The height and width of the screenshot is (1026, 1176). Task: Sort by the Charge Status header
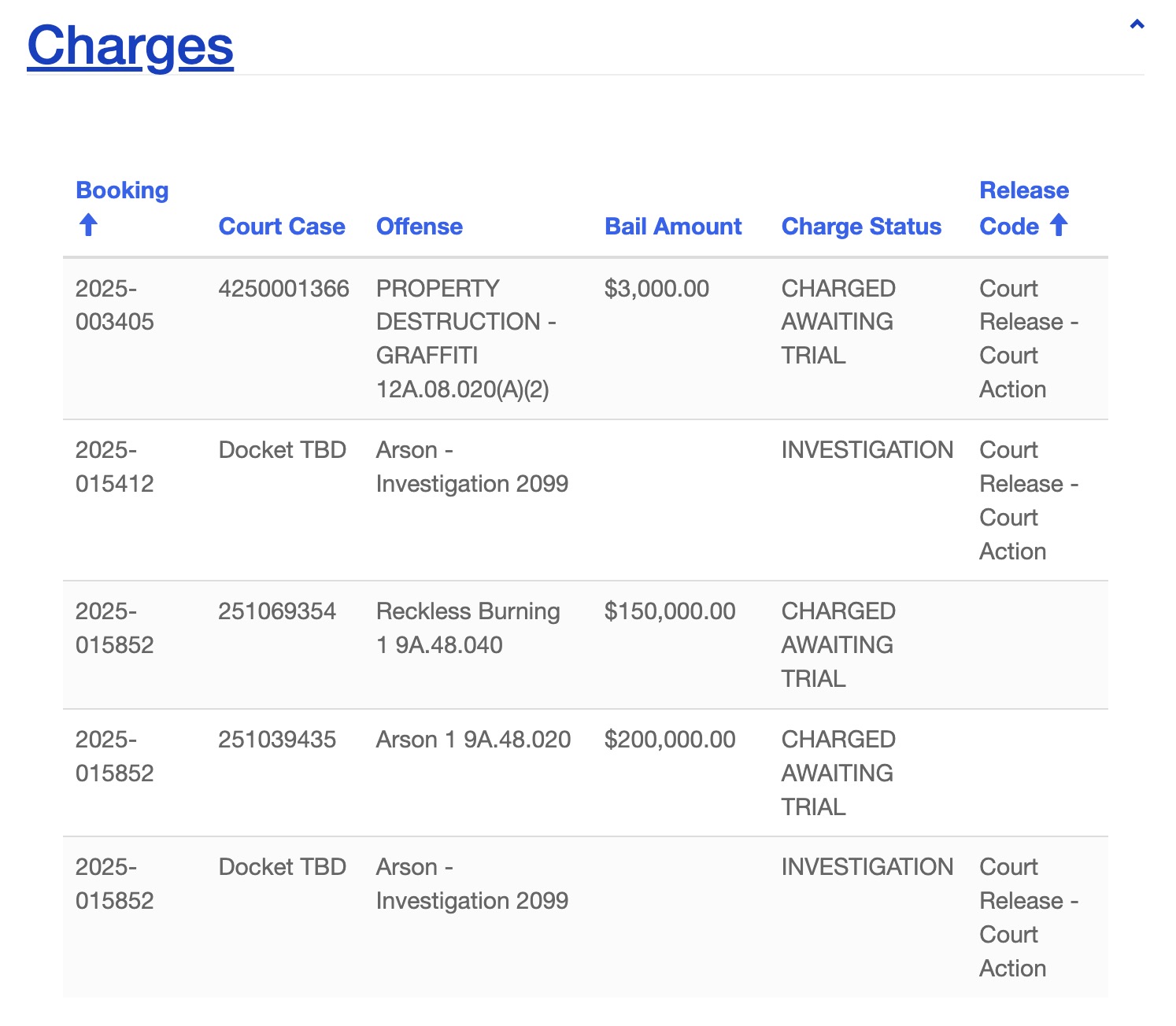click(x=861, y=227)
